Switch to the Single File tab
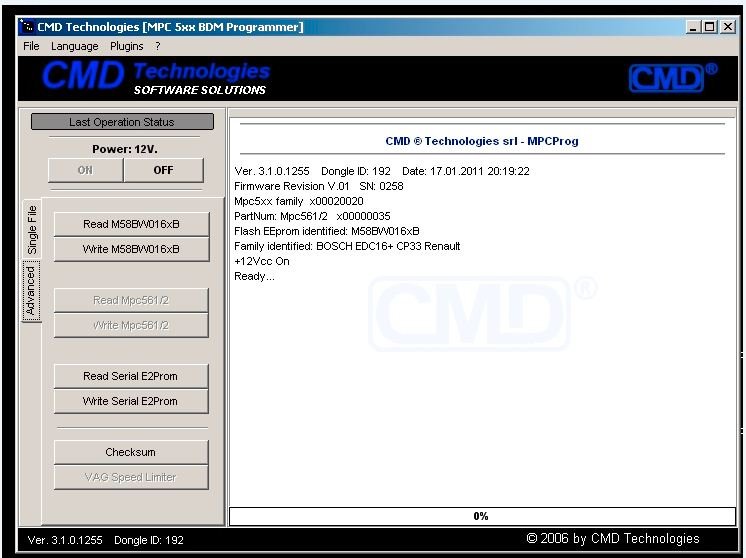 point(32,229)
